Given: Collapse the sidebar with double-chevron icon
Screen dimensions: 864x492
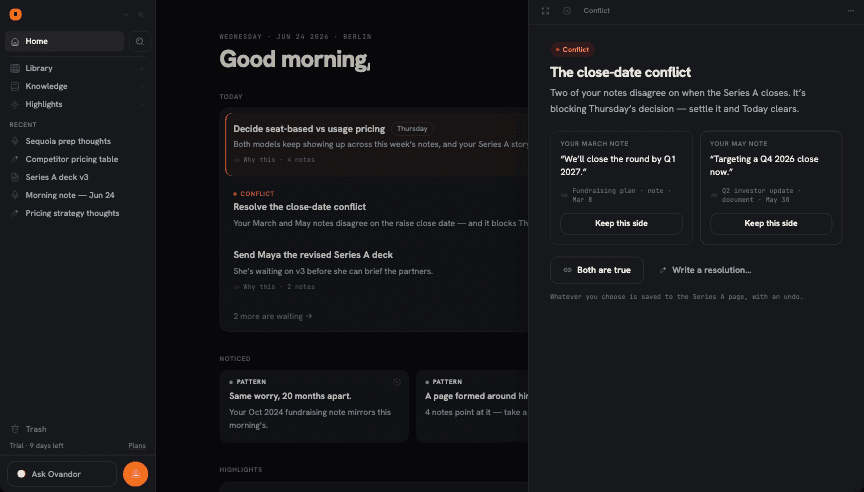Looking at the screenshot, I should pyautogui.click(x=141, y=14).
